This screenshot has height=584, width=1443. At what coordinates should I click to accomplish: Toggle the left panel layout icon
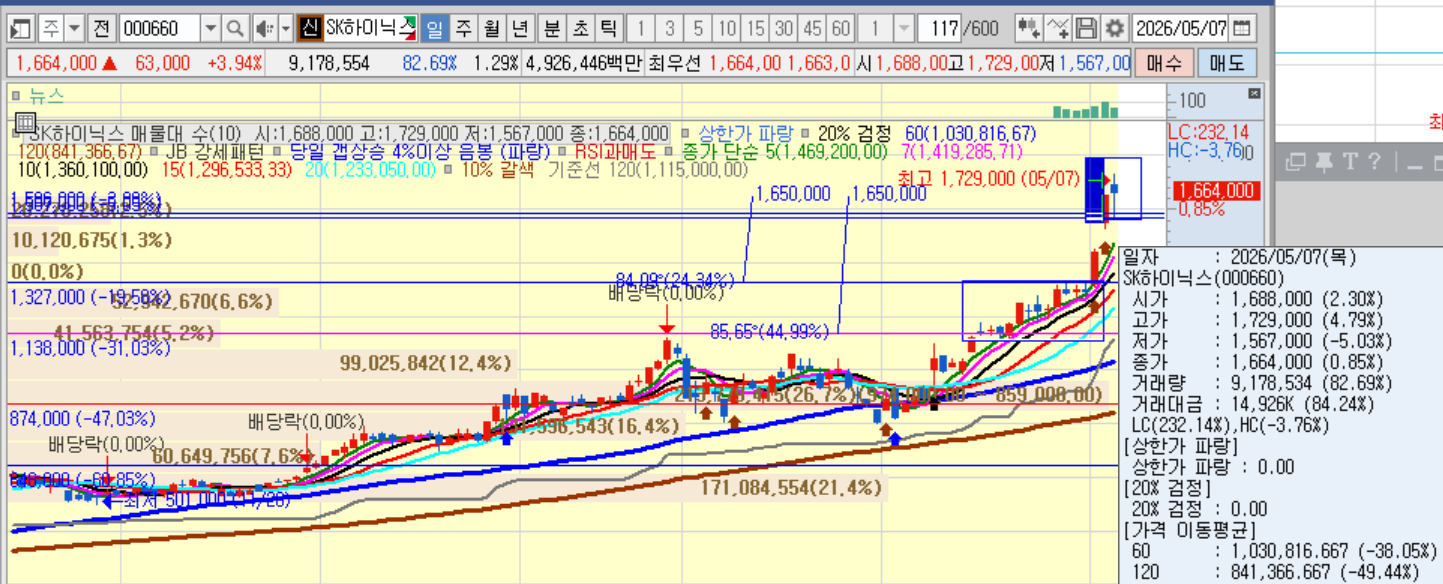click(x=20, y=28)
